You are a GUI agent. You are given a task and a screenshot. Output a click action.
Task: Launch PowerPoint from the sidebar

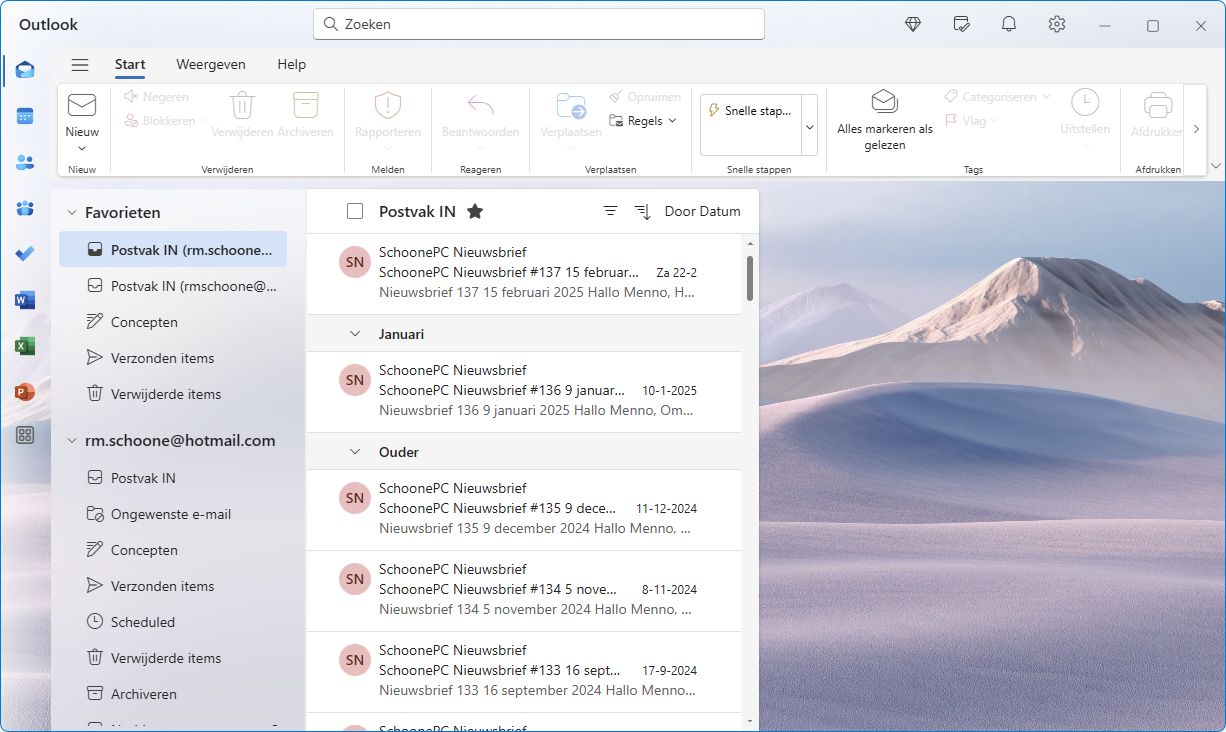[25, 392]
